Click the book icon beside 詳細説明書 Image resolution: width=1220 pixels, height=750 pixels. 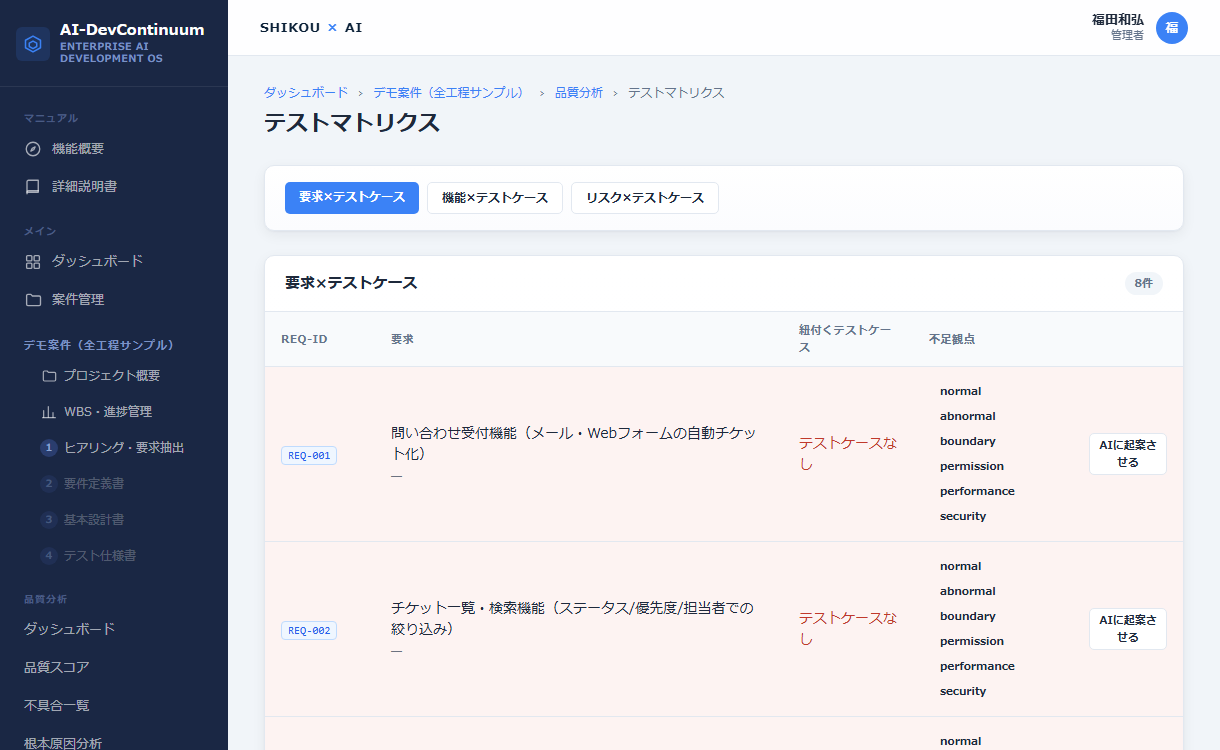coord(33,187)
